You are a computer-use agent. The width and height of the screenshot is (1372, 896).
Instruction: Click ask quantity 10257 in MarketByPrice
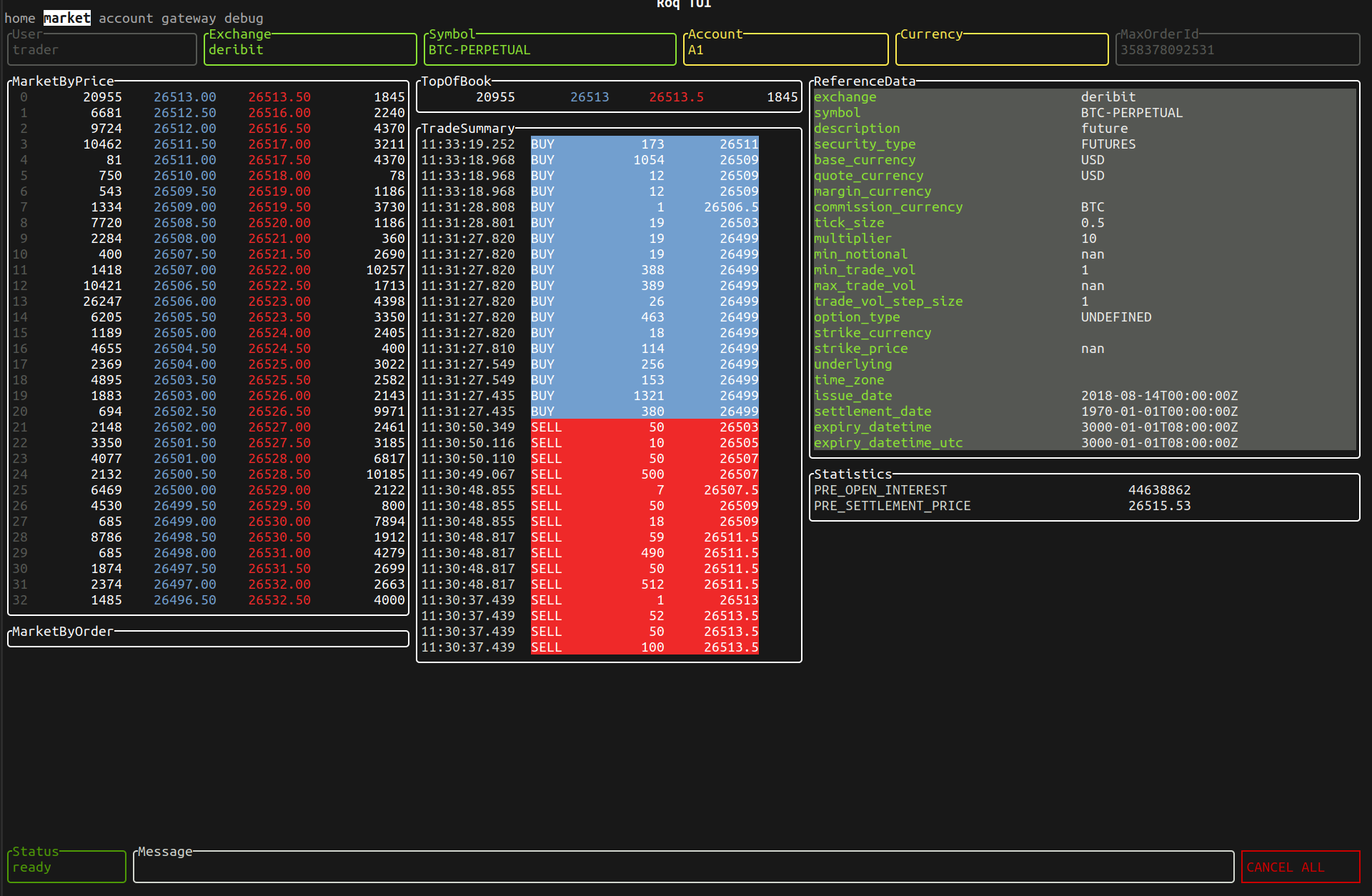(x=386, y=269)
